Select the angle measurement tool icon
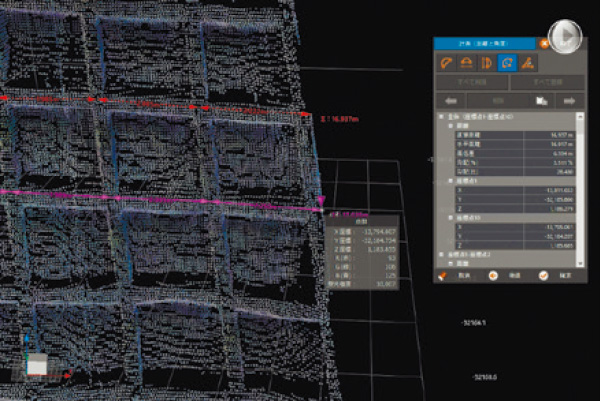This screenshot has width=600, height=401. click(526, 62)
